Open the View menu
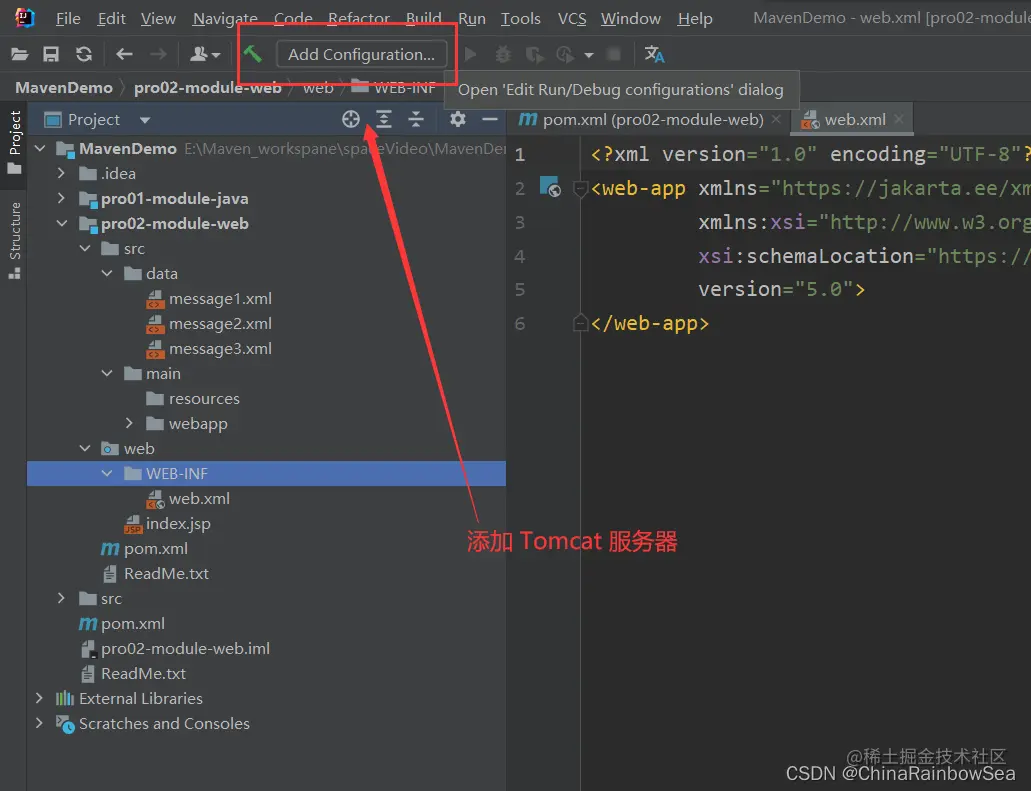Image resolution: width=1031 pixels, height=791 pixels. 158,19
